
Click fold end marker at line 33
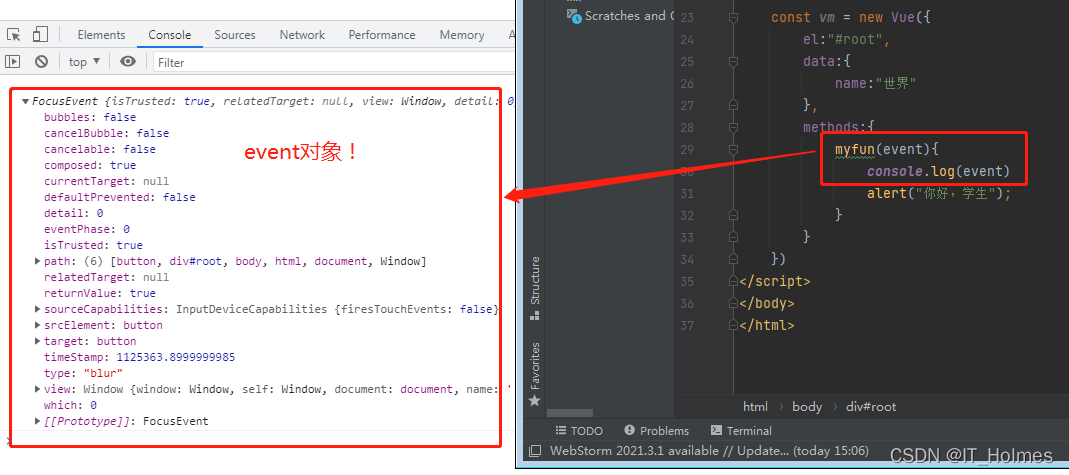(734, 236)
